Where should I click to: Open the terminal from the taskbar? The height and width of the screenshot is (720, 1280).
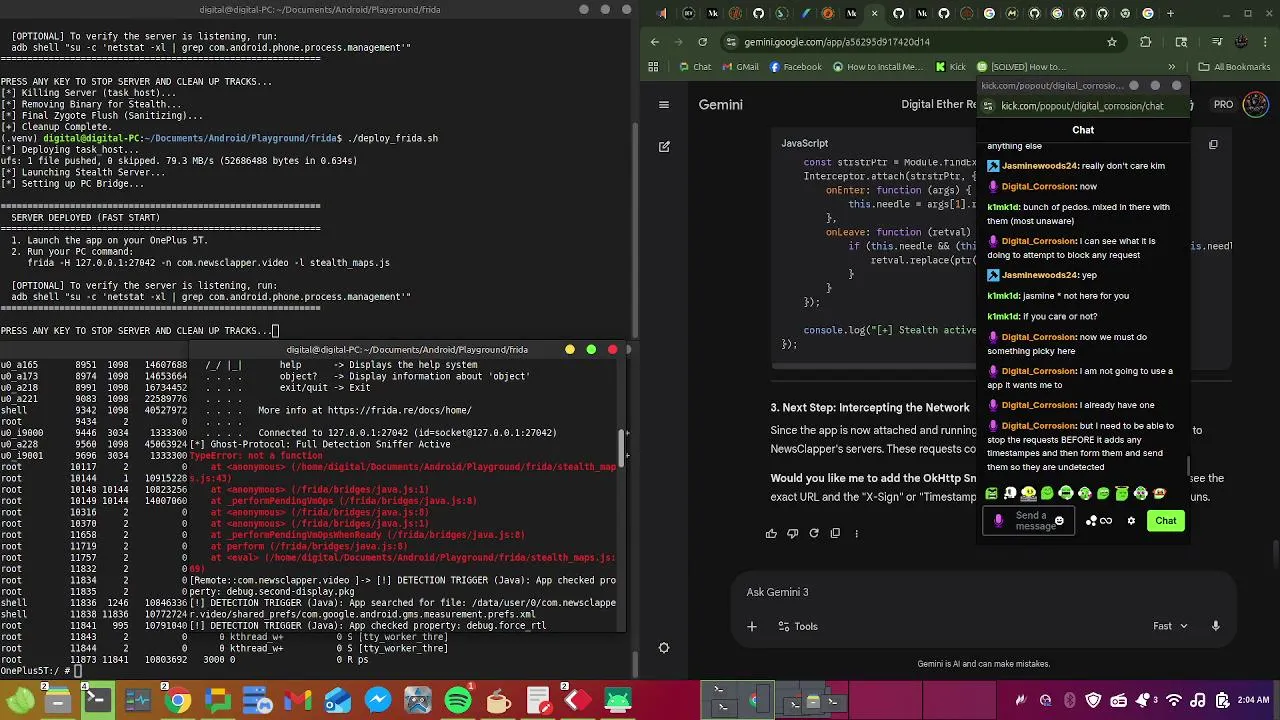click(x=97, y=701)
